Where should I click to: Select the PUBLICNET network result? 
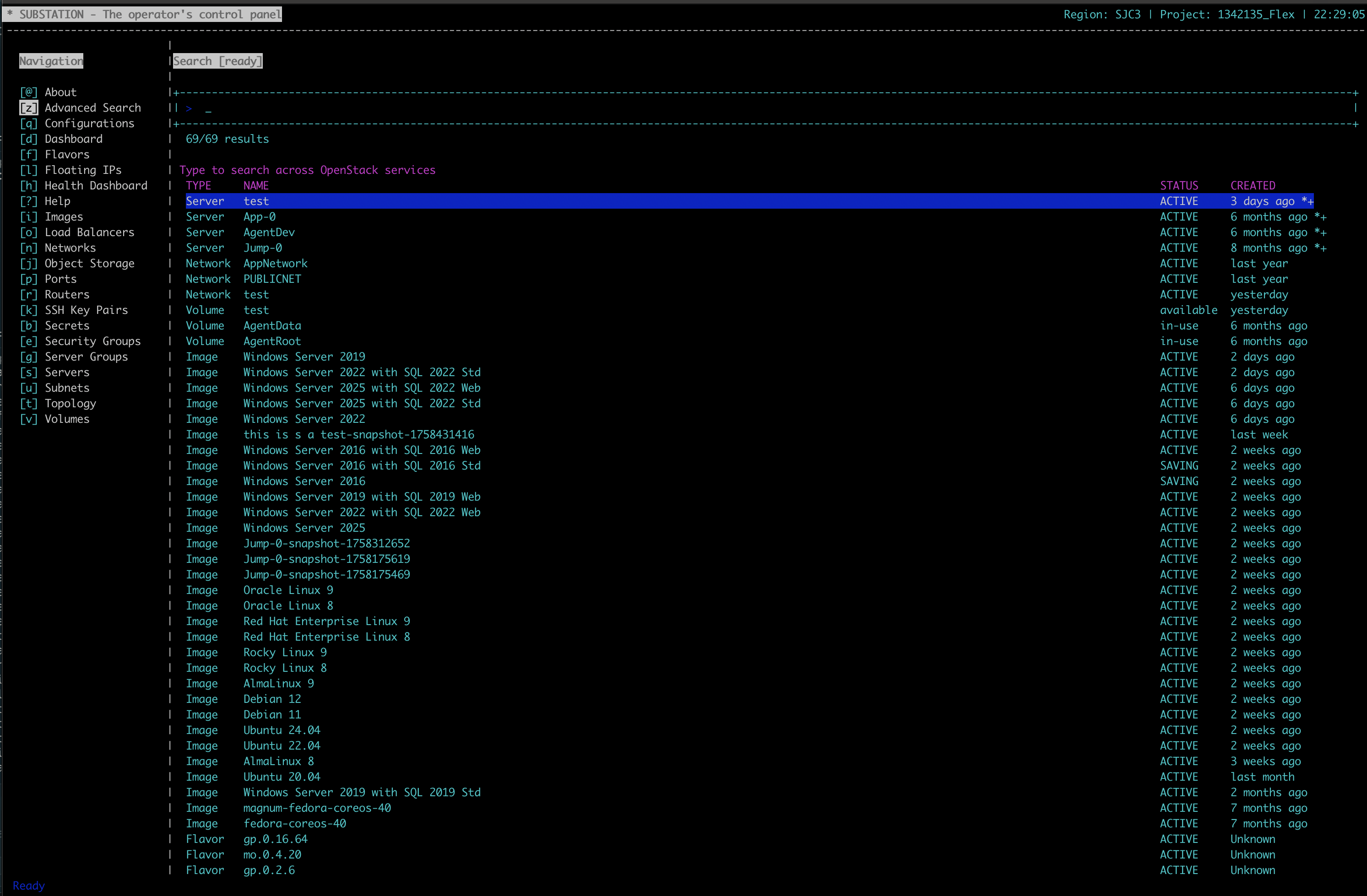point(271,279)
